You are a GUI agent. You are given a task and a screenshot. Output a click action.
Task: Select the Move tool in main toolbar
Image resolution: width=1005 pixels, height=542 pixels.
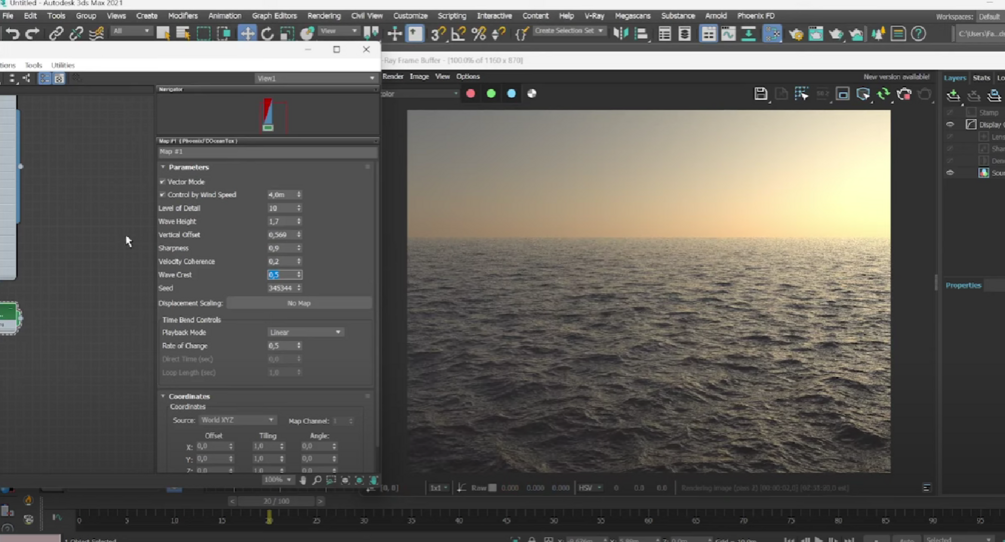click(247, 33)
